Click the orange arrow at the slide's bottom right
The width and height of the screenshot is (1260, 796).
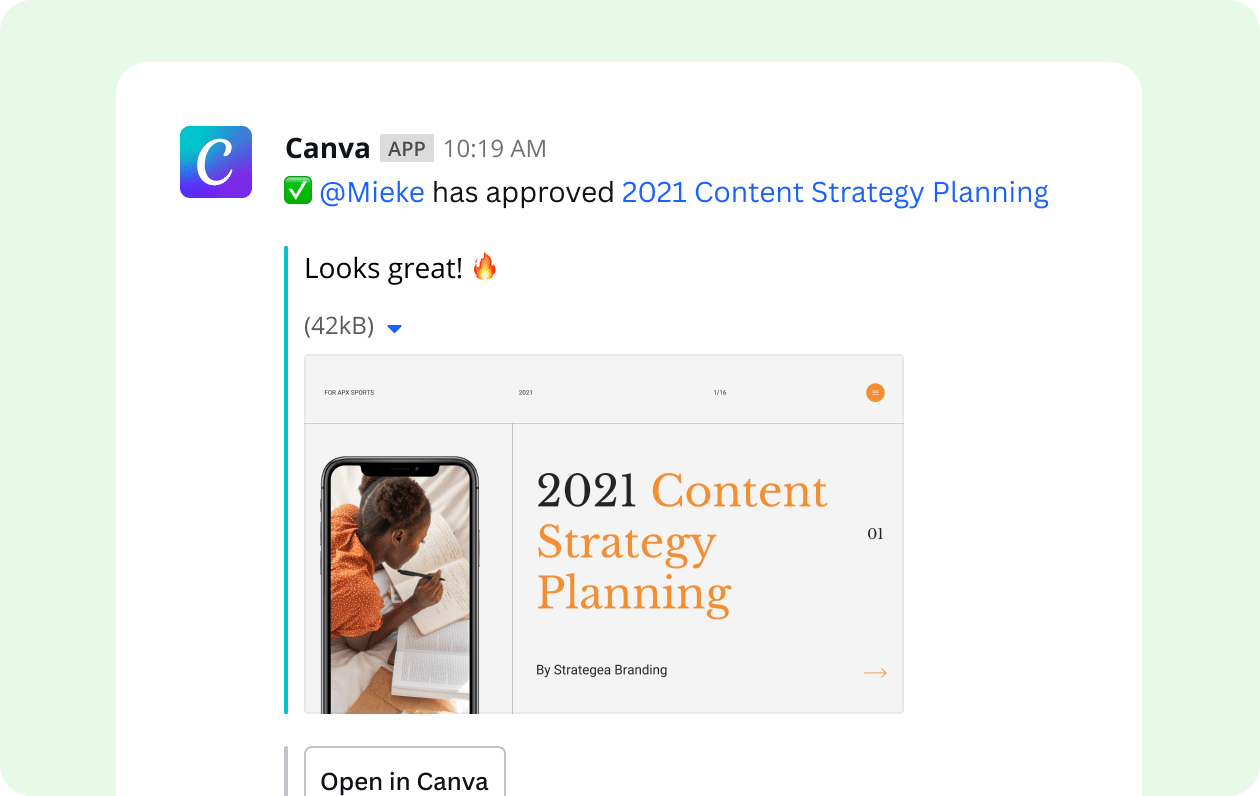coord(875,673)
